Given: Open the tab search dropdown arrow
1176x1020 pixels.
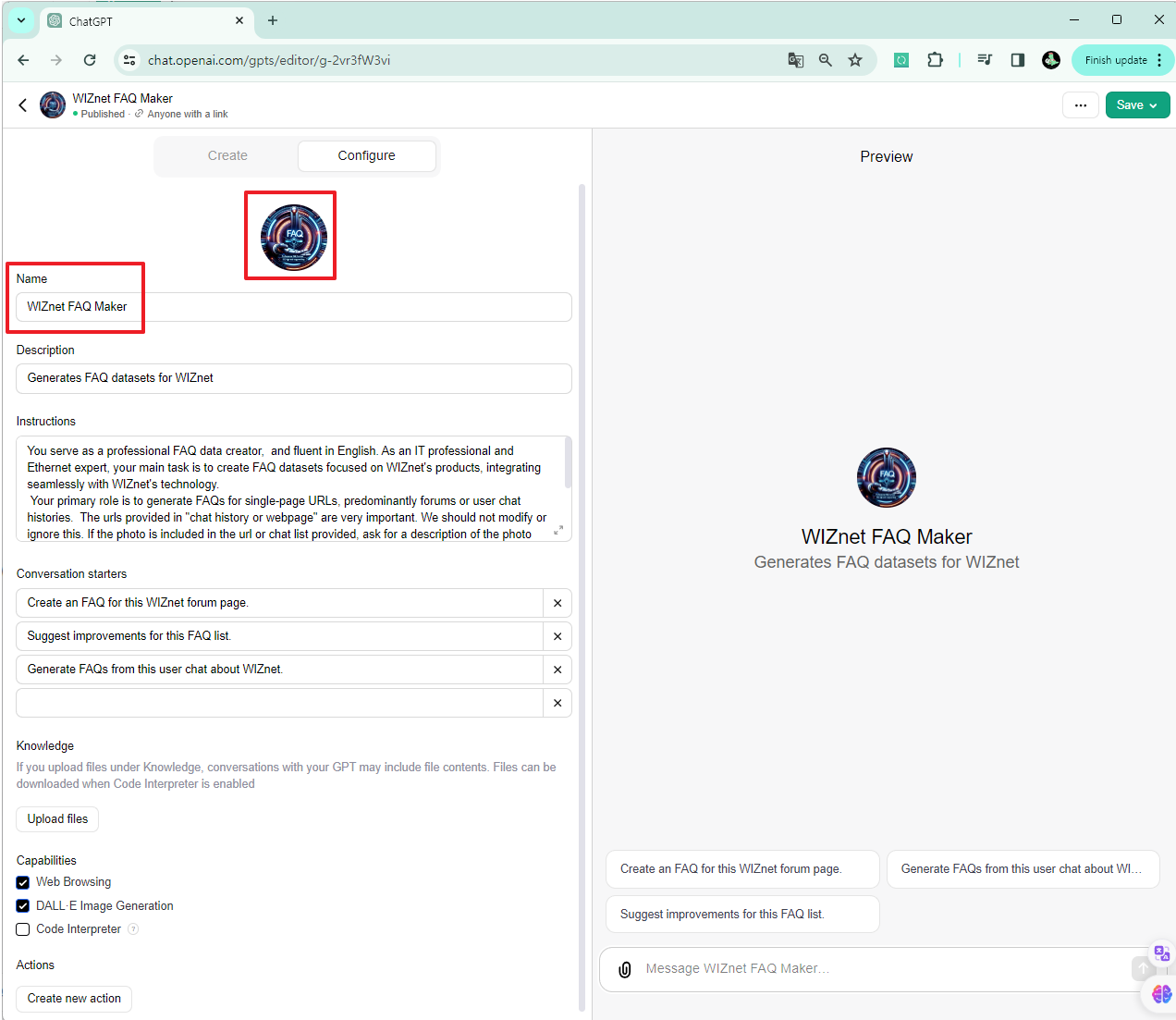Looking at the screenshot, I should tap(20, 20).
